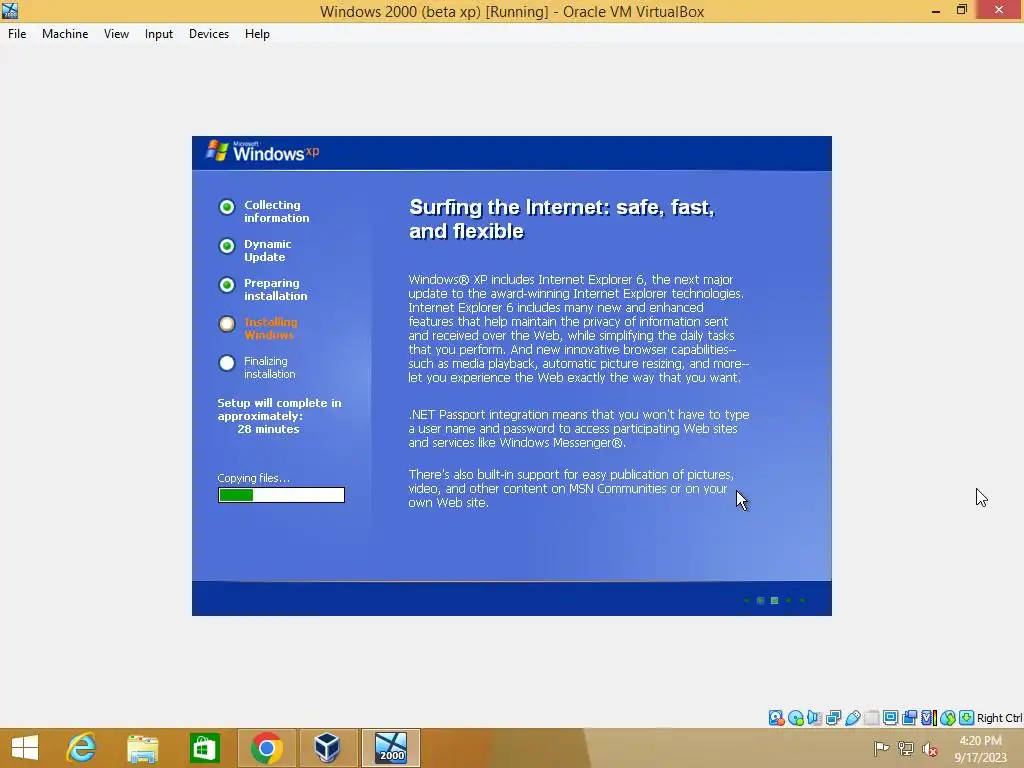This screenshot has width=1024, height=768.
Task: Click the Dynamic Update step bullet
Action: [x=227, y=246]
